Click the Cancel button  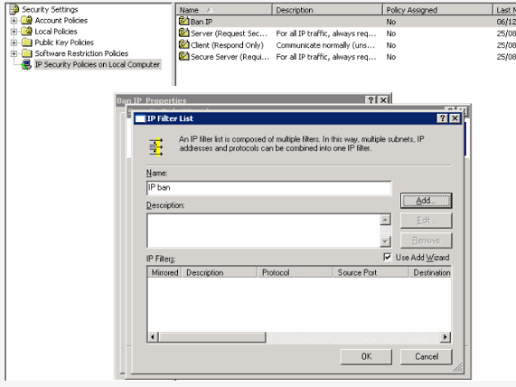(x=426, y=357)
